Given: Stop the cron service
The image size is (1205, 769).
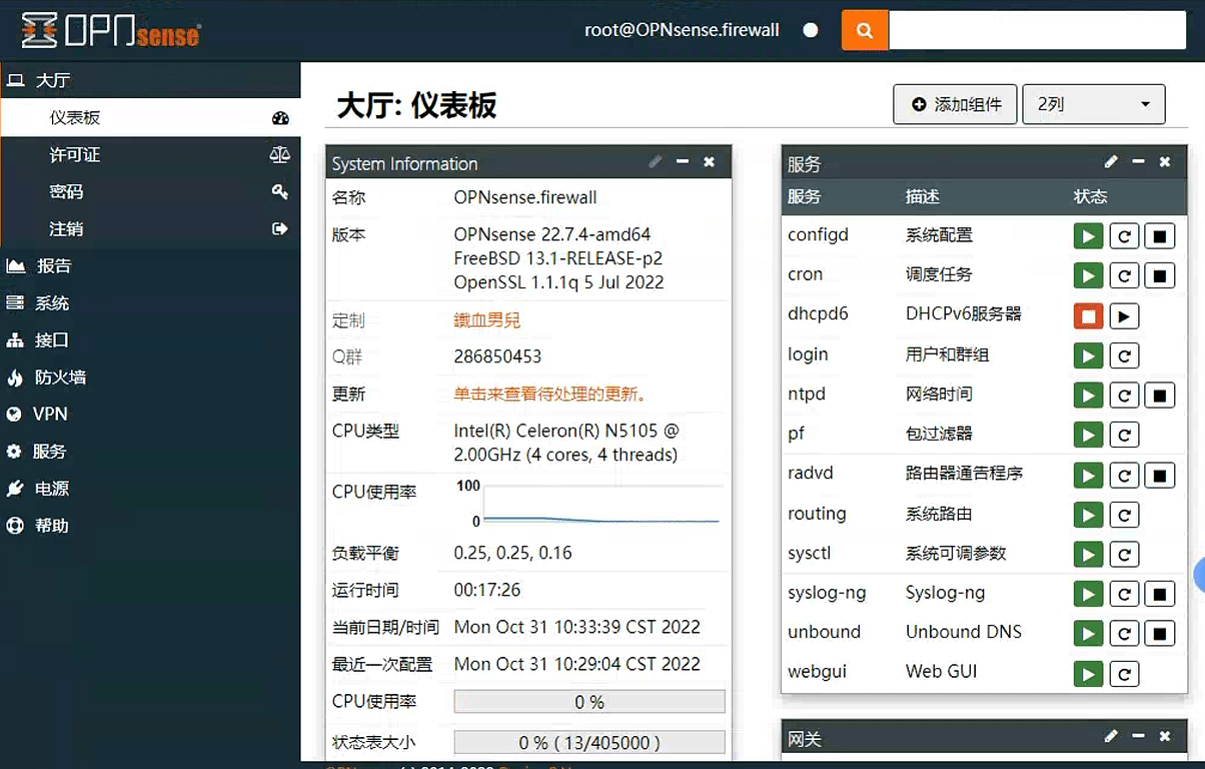Looking at the screenshot, I should (1159, 276).
